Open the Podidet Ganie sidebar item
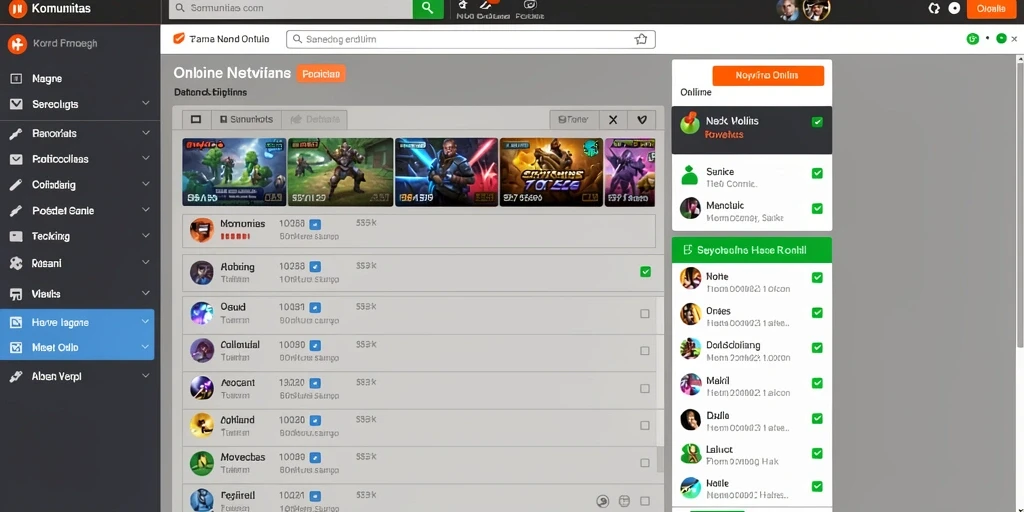Image resolution: width=1024 pixels, height=512 pixels. (x=77, y=210)
